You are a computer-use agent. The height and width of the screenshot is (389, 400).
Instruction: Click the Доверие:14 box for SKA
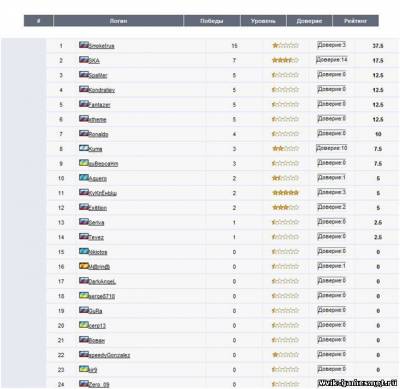(x=332, y=60)
